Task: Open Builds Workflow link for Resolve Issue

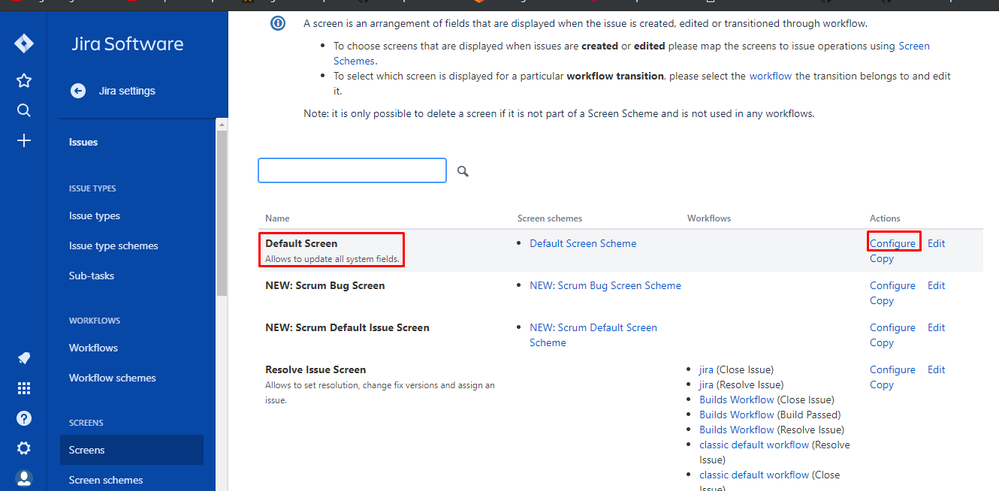Action: pos(737,430)
